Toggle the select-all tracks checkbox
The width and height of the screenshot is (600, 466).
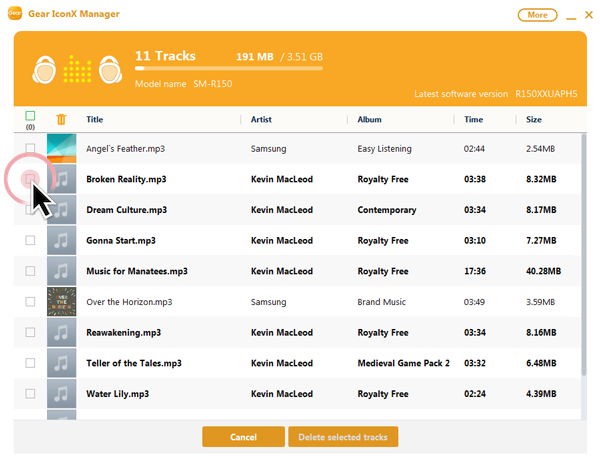pos(30,116)
